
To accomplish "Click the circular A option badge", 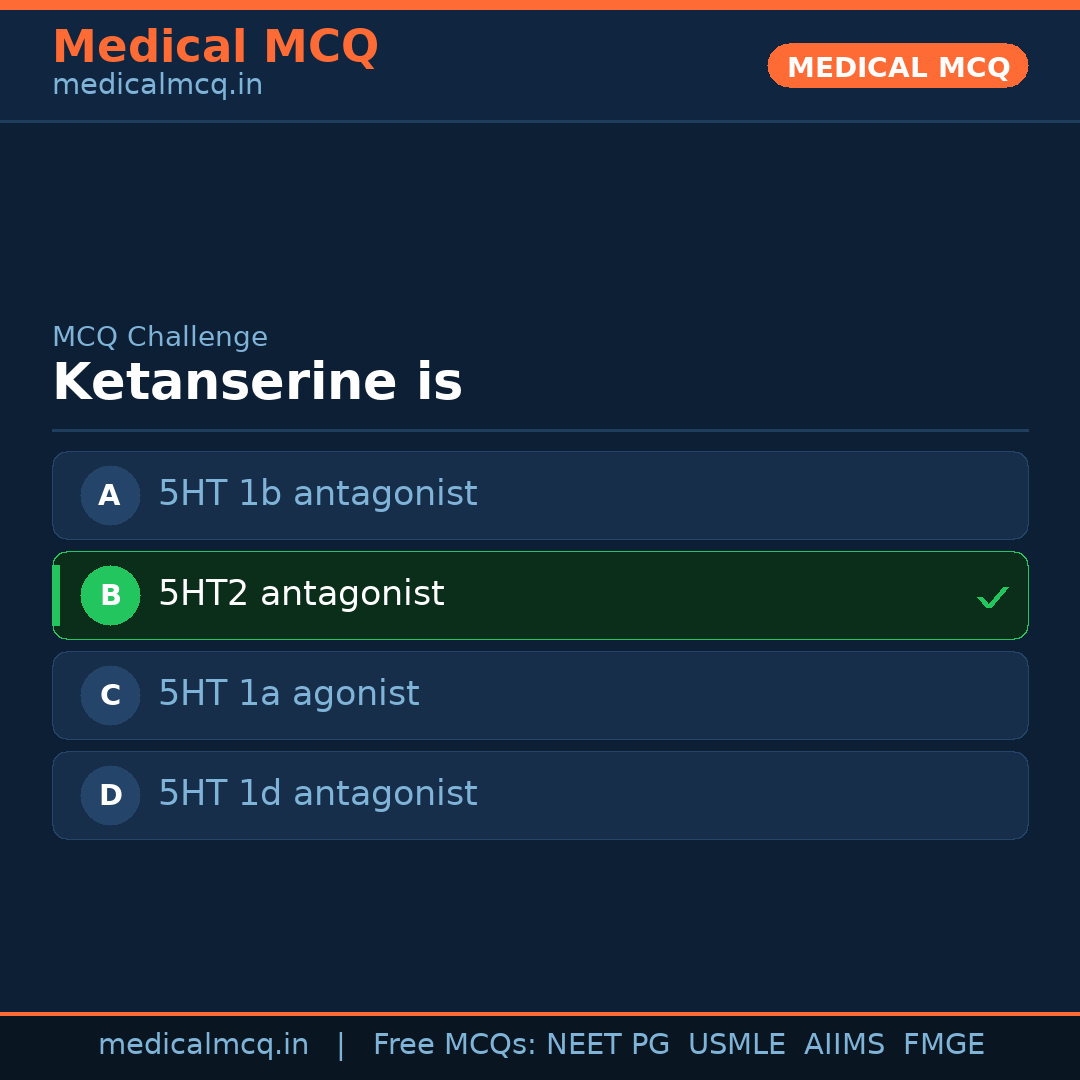I will tap(110, 495).
